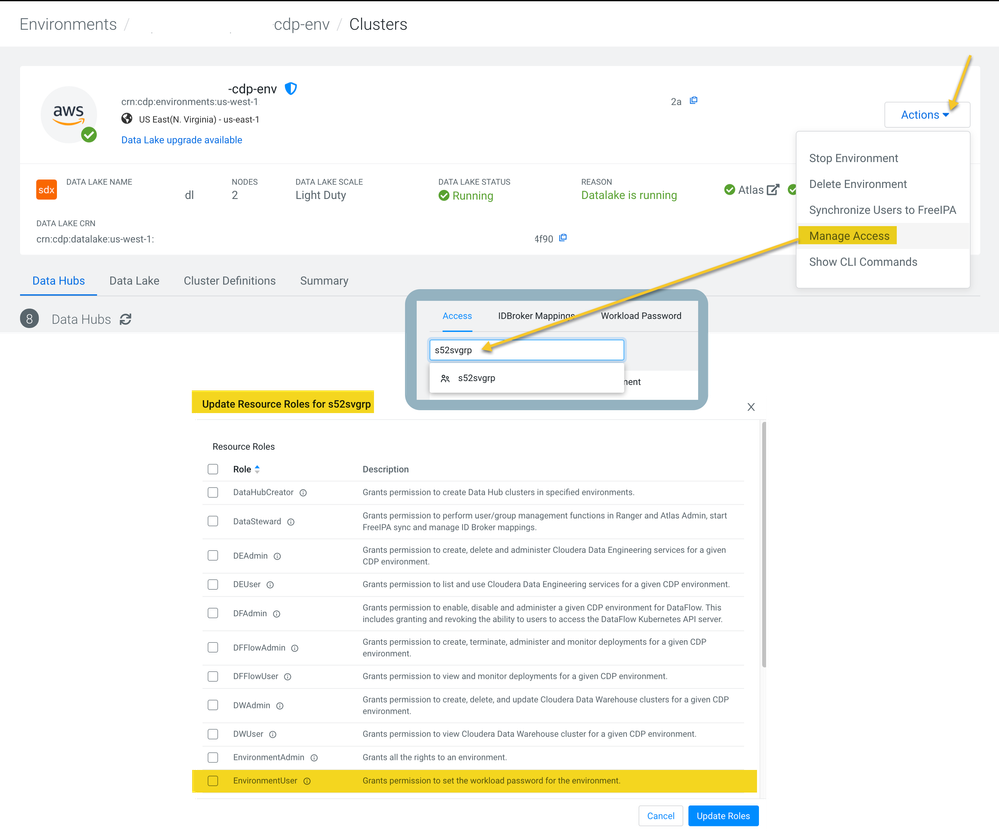
Task: Click the AWS provider logo
Action: tap(69, 115)
